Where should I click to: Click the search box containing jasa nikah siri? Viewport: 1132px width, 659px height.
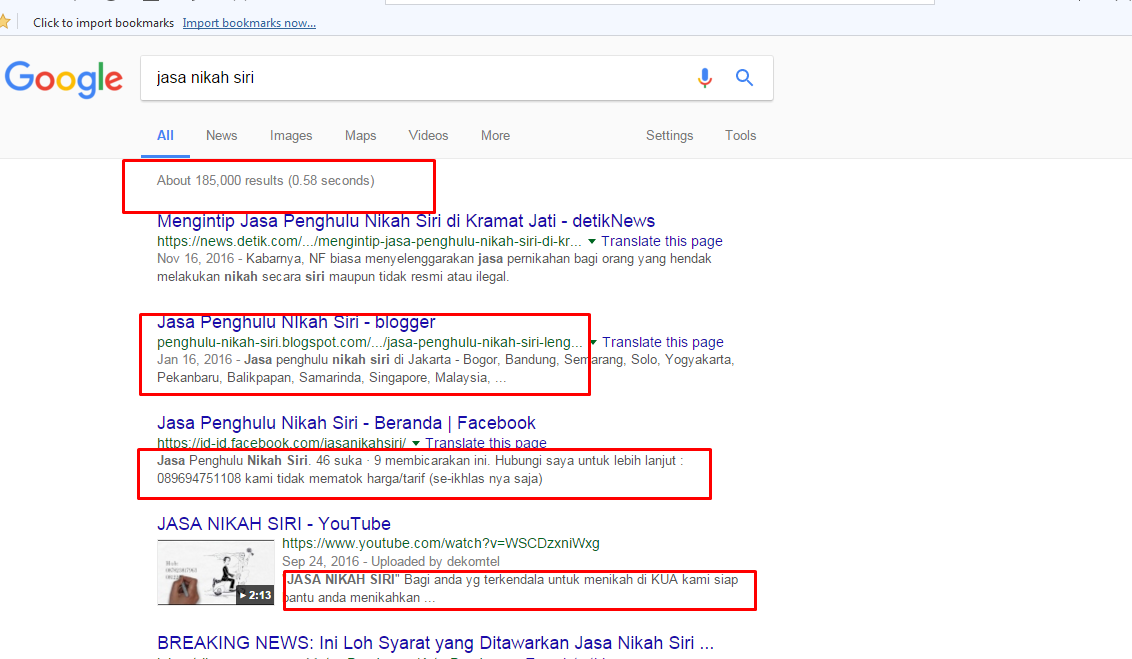click(456, 78)
